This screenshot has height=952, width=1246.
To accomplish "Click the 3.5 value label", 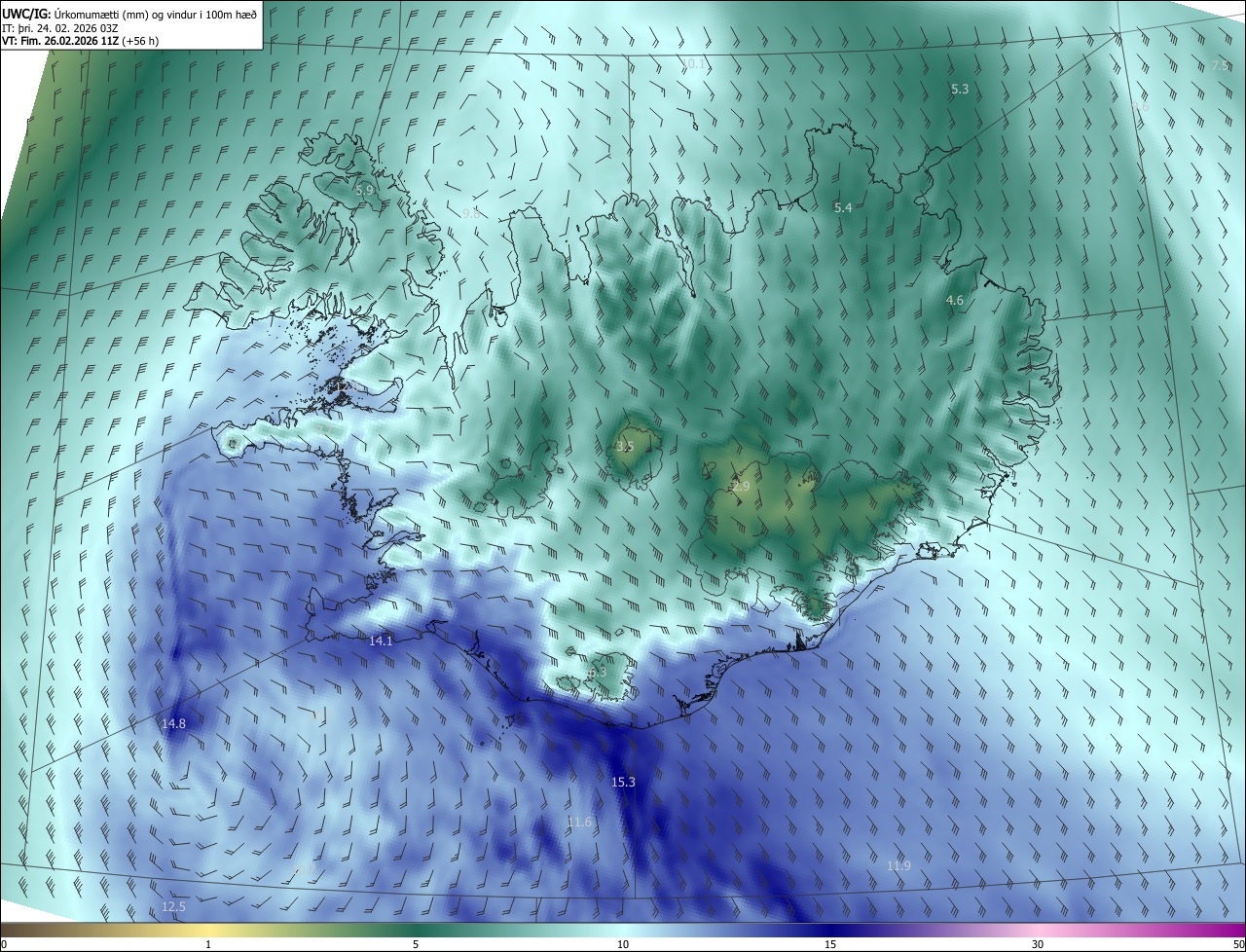I will (625, 447).
